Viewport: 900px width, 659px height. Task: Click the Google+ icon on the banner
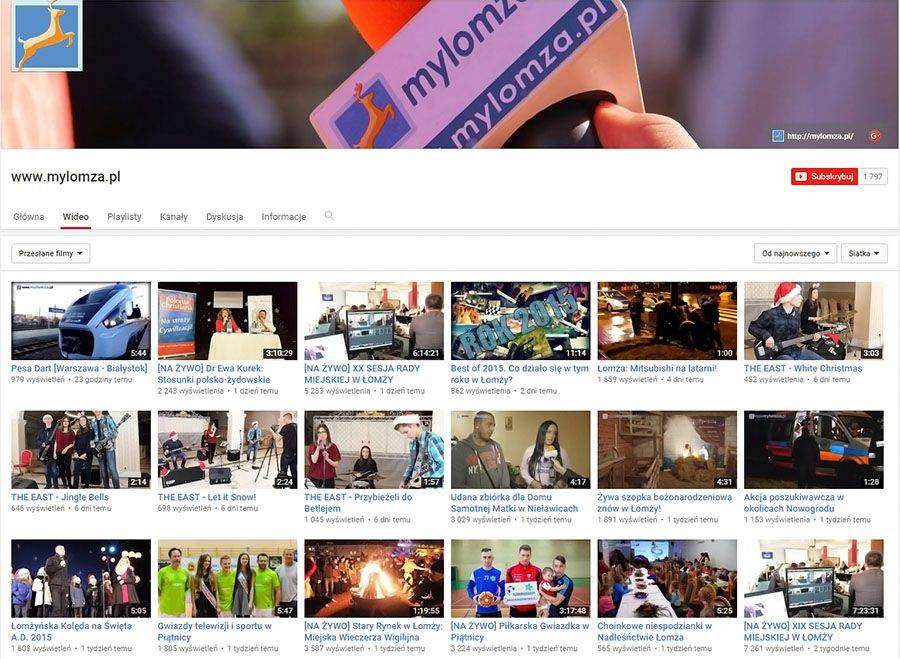click(x=875, y=136)
